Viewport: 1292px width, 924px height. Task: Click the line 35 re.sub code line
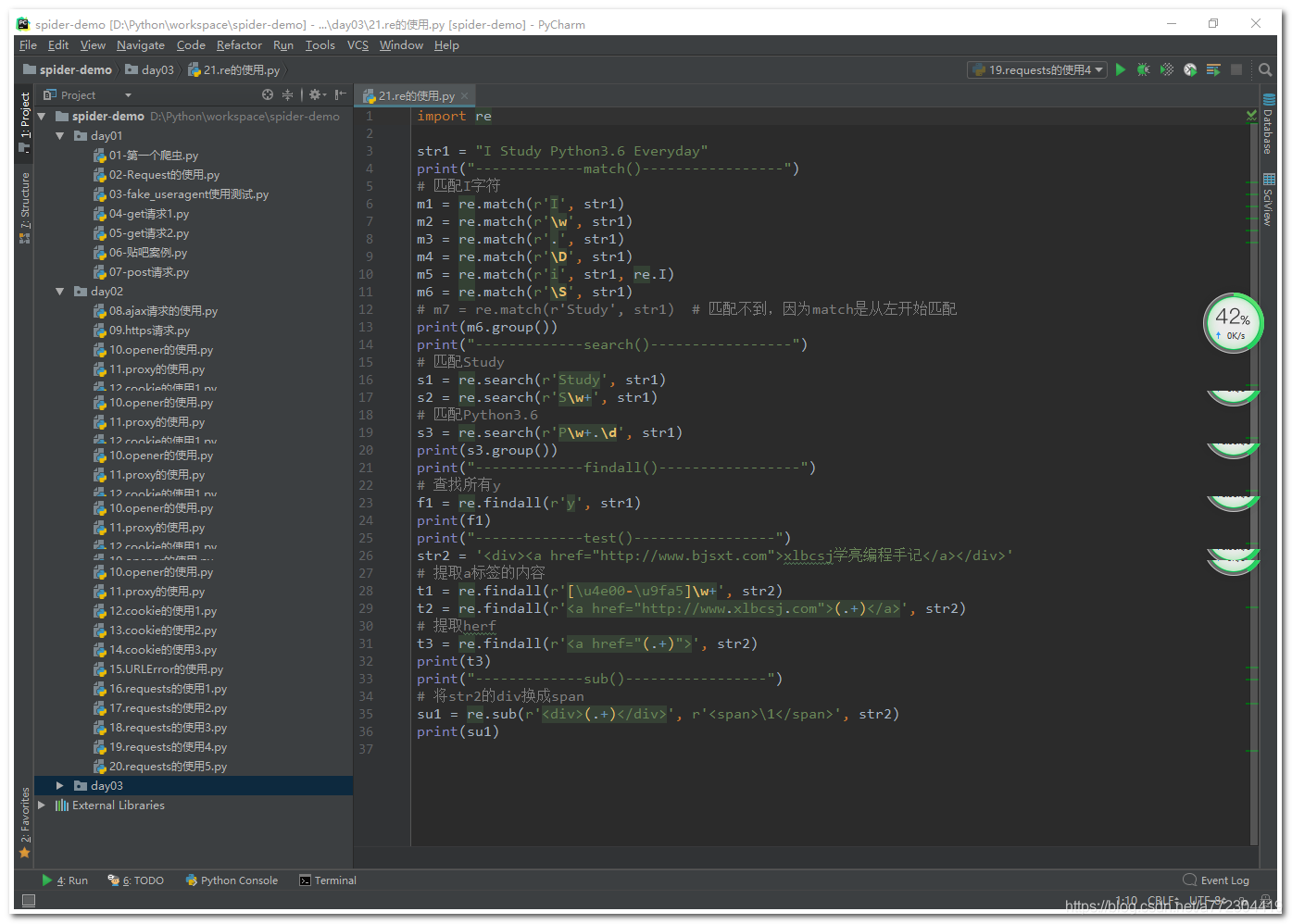click(658, 714)
